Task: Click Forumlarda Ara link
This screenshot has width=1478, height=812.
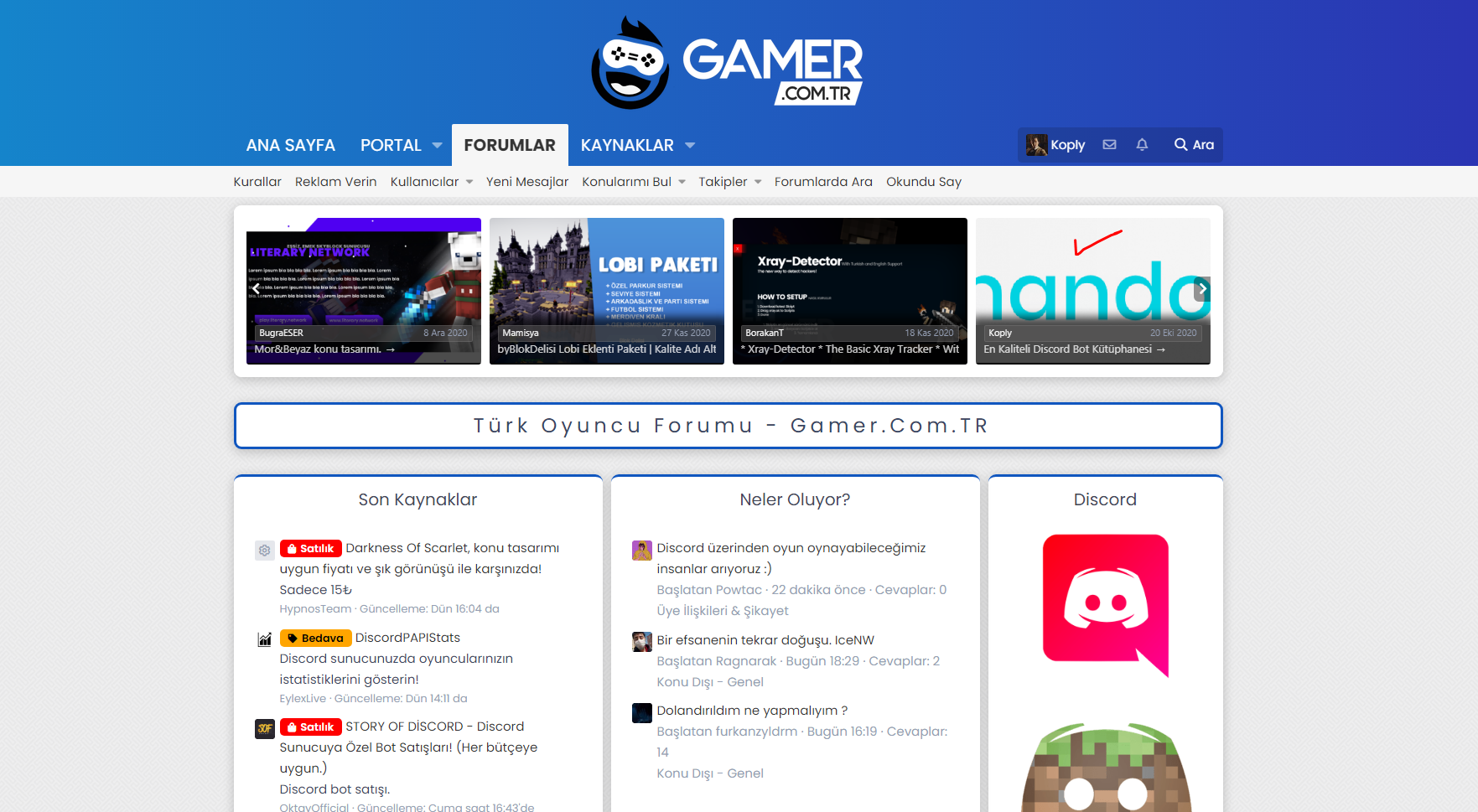Action: coord(823,182)
